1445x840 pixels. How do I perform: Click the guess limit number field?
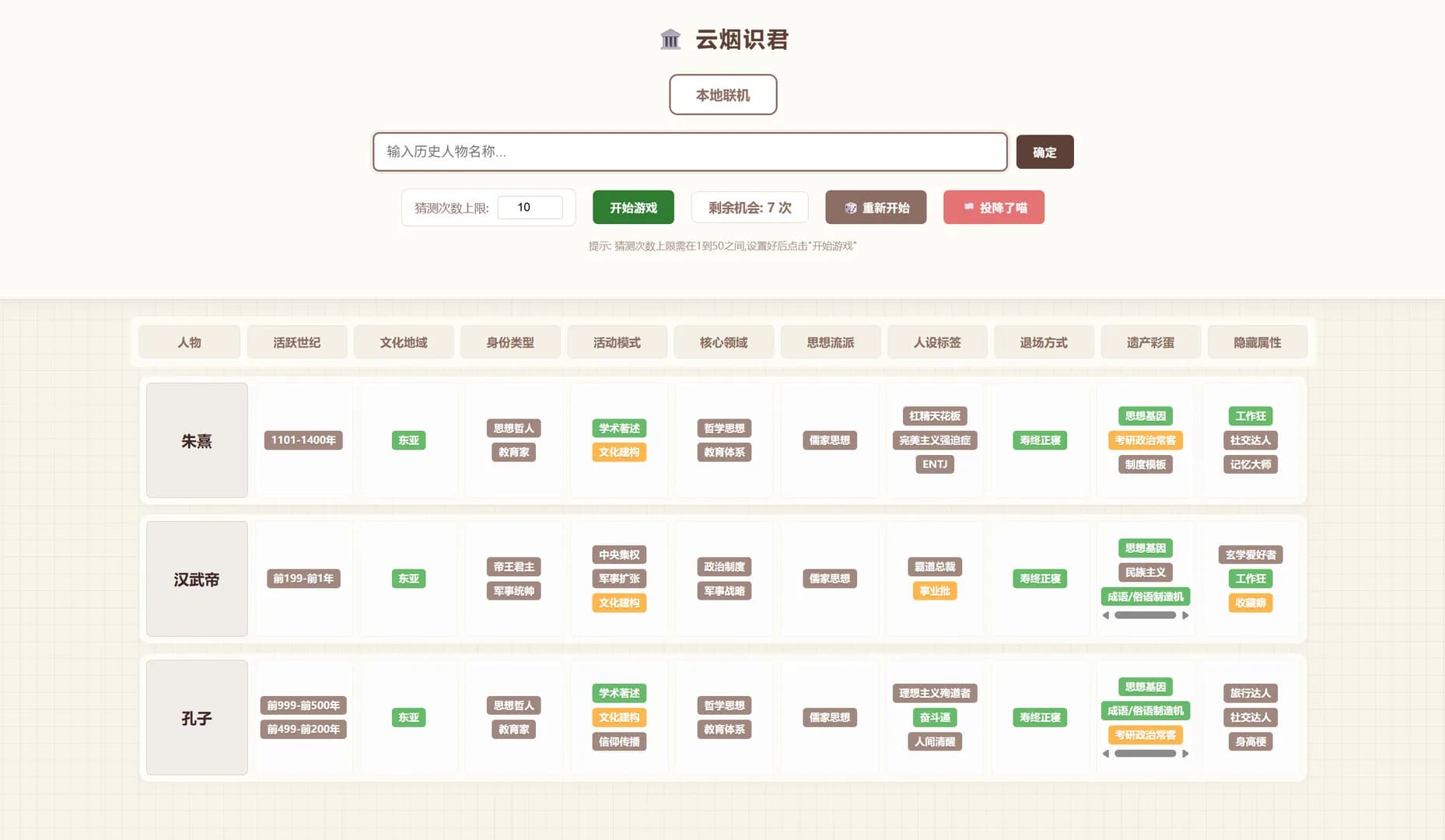pos(530,208)
